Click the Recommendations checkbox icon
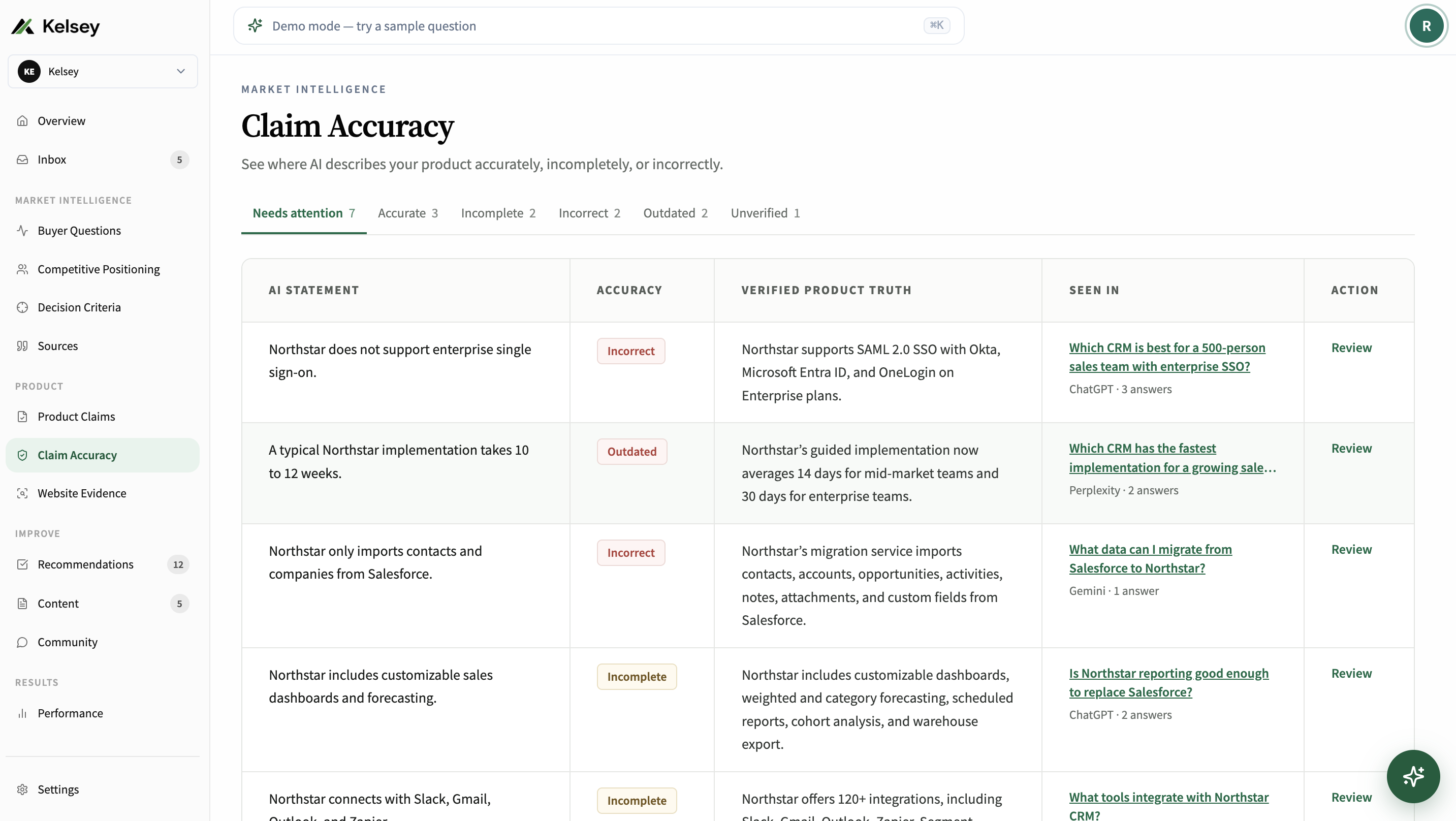1456x821 pixels. 23,564
